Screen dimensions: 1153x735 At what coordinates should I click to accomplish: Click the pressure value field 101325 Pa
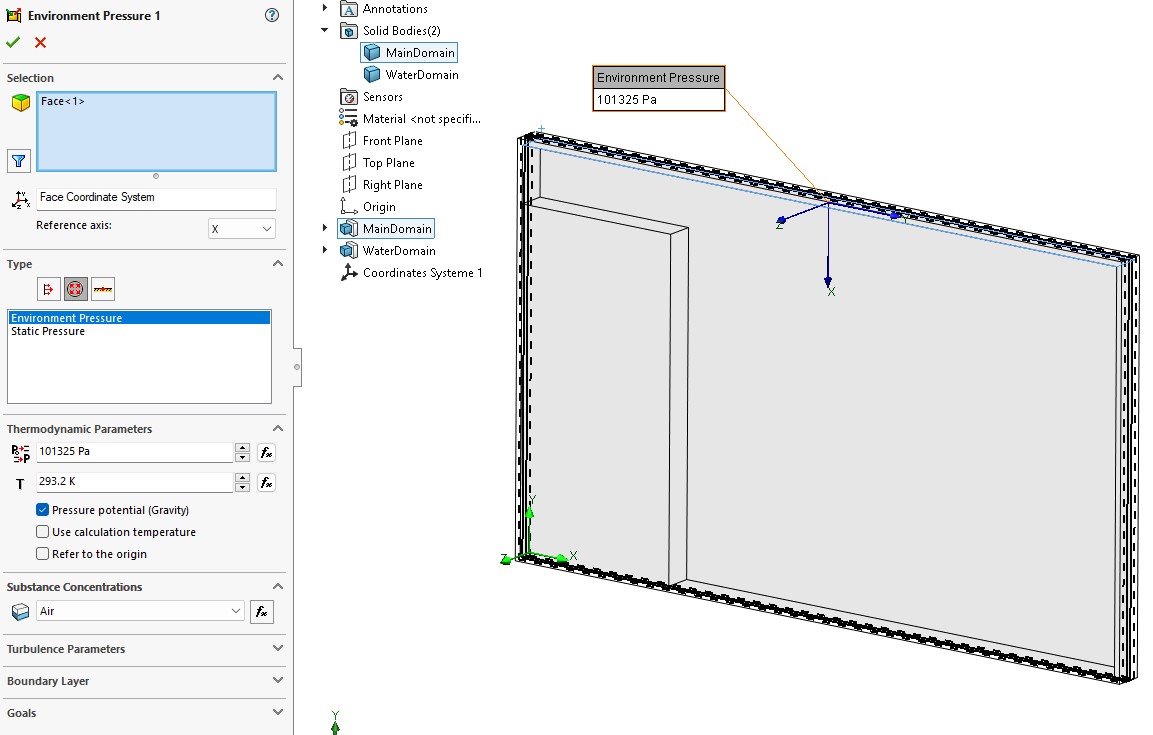click(133, 452)
